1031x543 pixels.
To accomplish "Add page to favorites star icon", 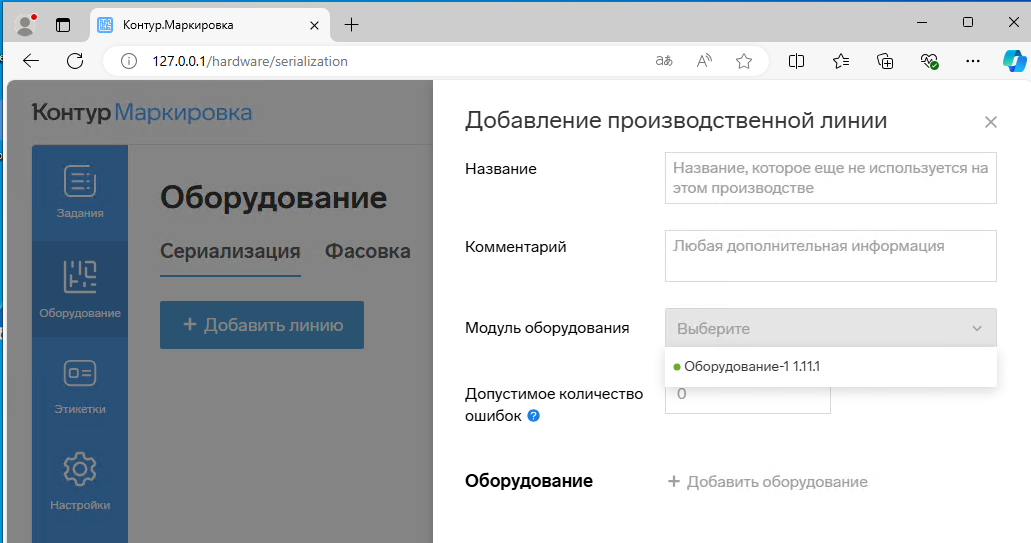I will [743, 61].
